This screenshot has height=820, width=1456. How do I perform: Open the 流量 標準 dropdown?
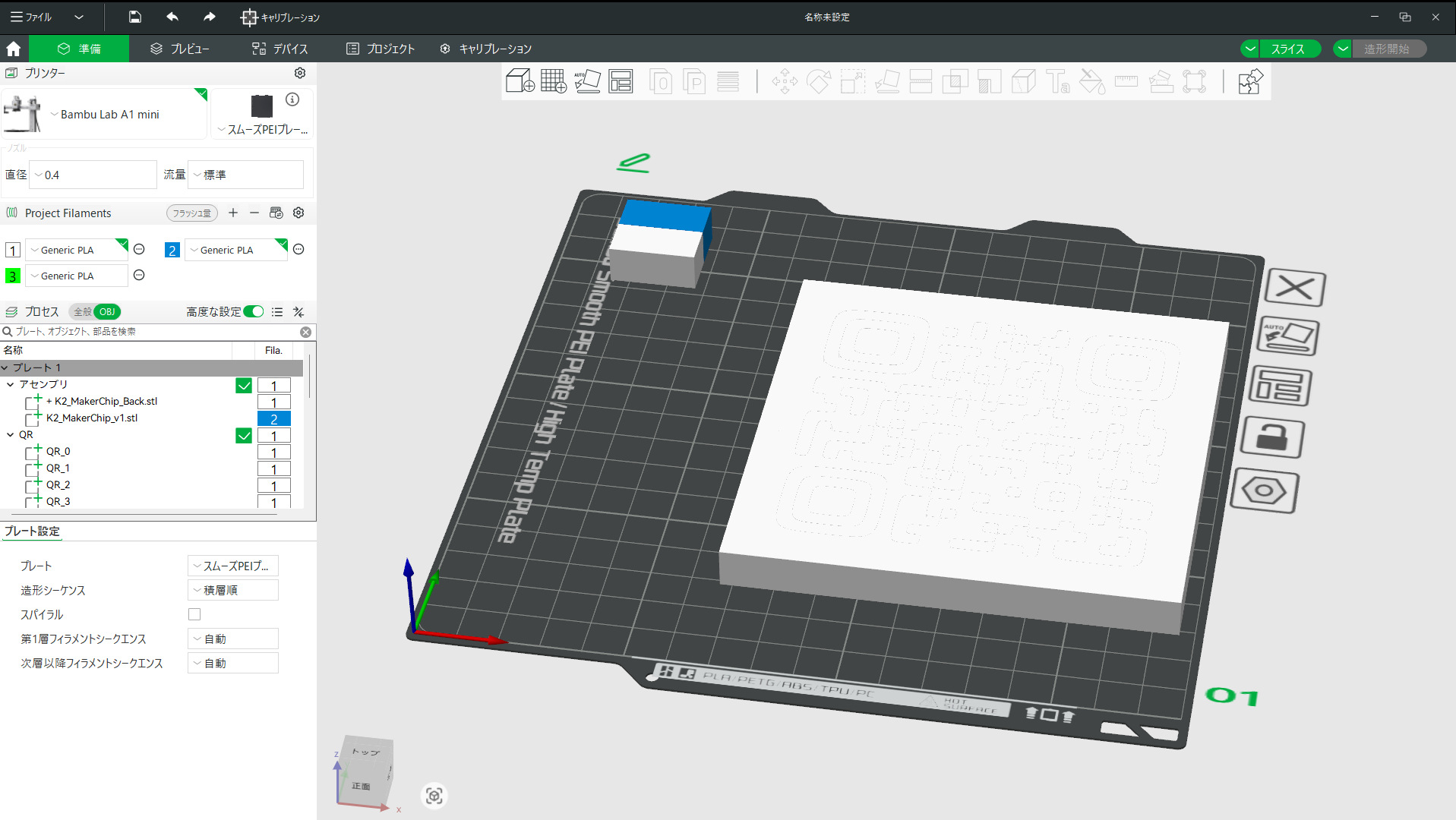point(245,175)
